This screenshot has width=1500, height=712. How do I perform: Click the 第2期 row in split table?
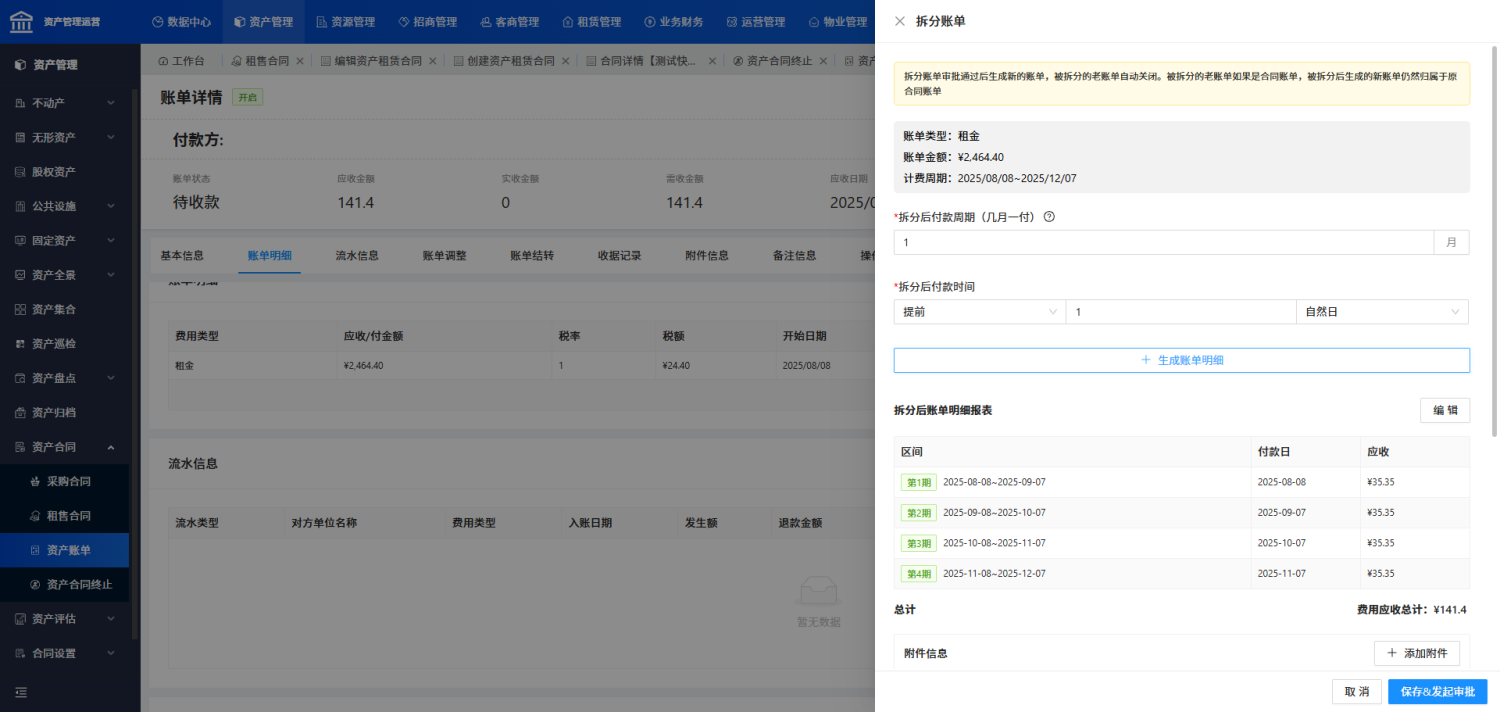[x=1181, y=512]
